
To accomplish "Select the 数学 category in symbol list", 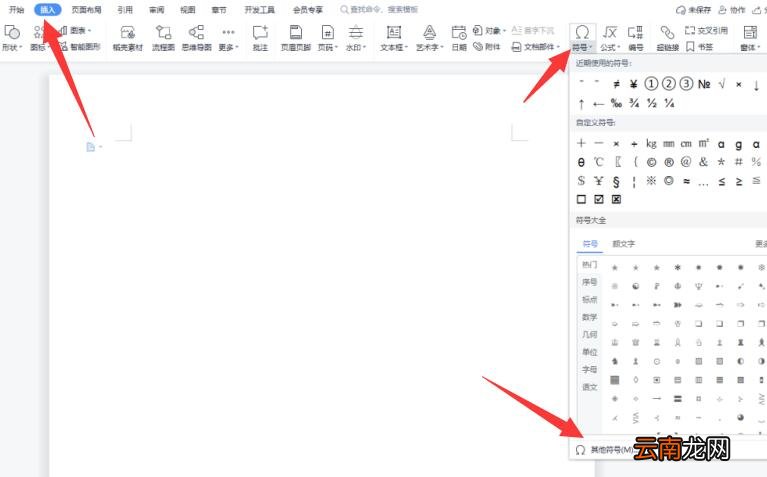I will click(589, 317).
